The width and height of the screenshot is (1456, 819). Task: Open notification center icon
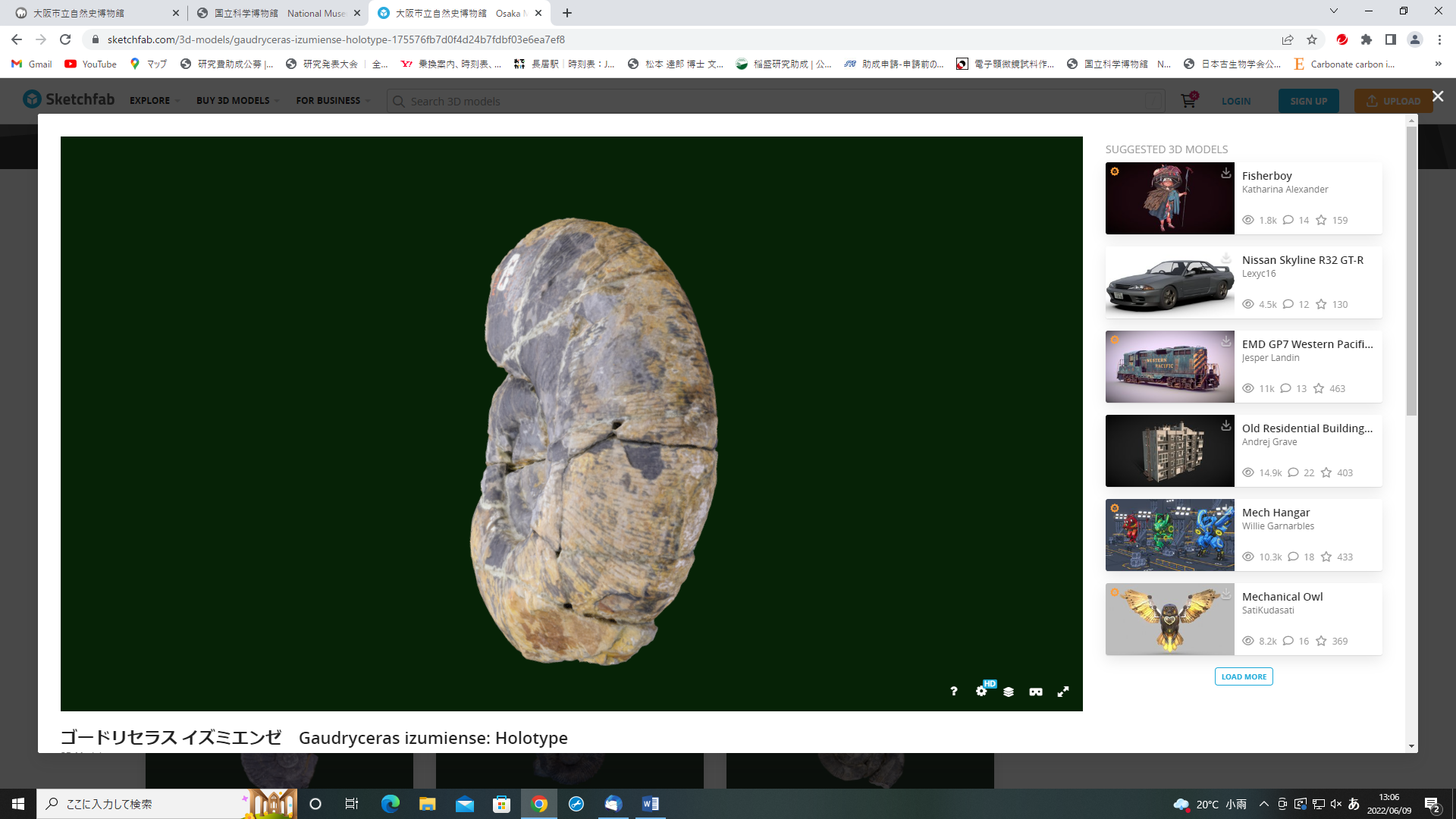[x=1432, y=804]
